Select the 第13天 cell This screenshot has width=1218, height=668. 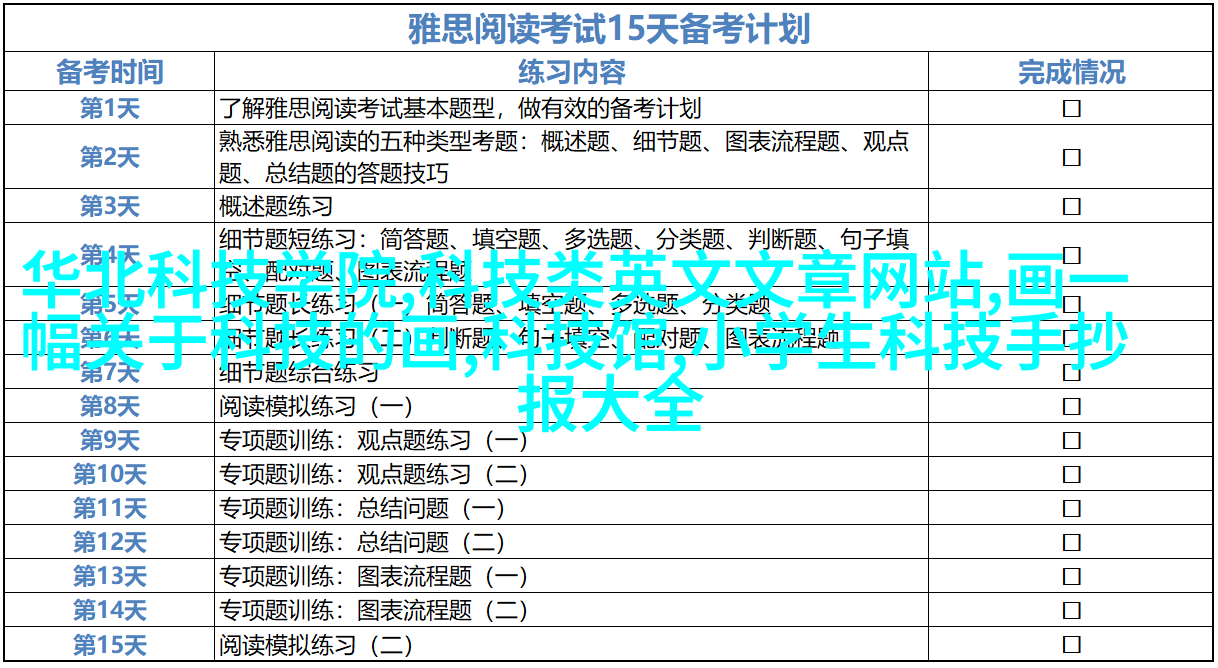point(109,576)
